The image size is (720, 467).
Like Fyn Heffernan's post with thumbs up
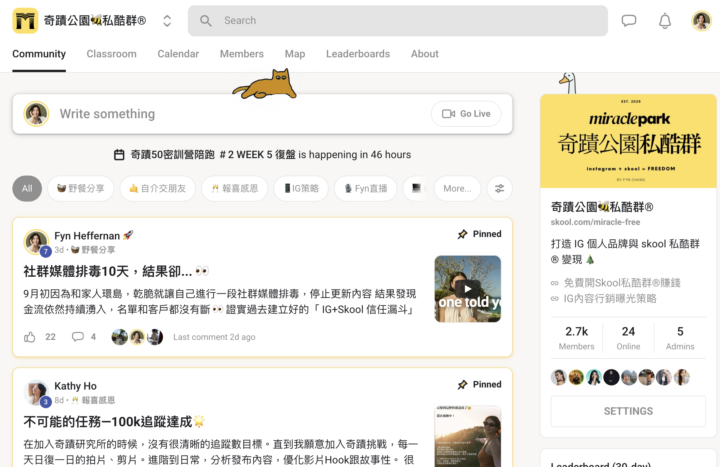click(x=30, y=337)
